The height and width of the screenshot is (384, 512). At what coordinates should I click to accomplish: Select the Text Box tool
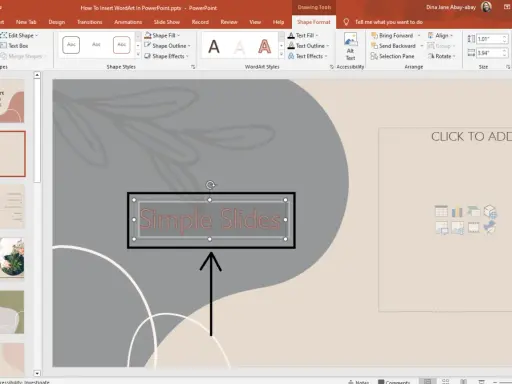(15, 46)
